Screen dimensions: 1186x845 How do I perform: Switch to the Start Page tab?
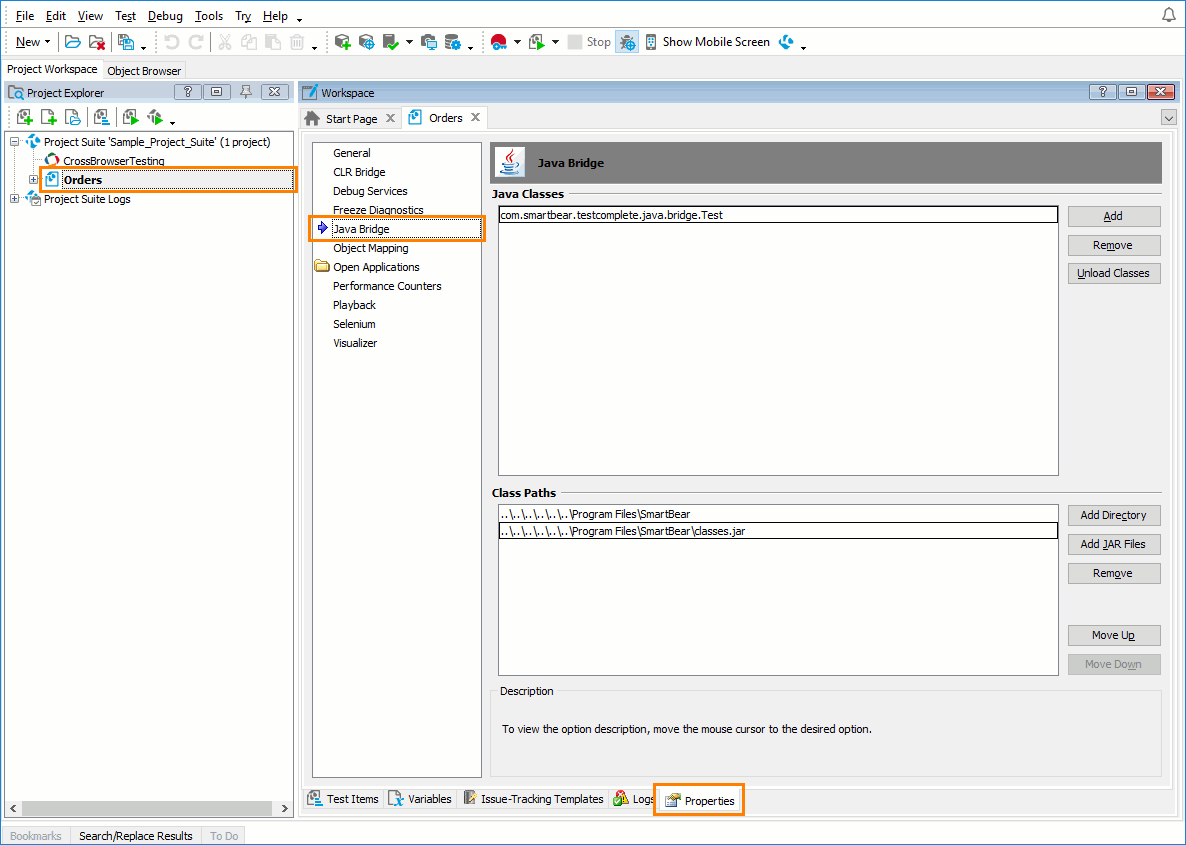point(351,119)
